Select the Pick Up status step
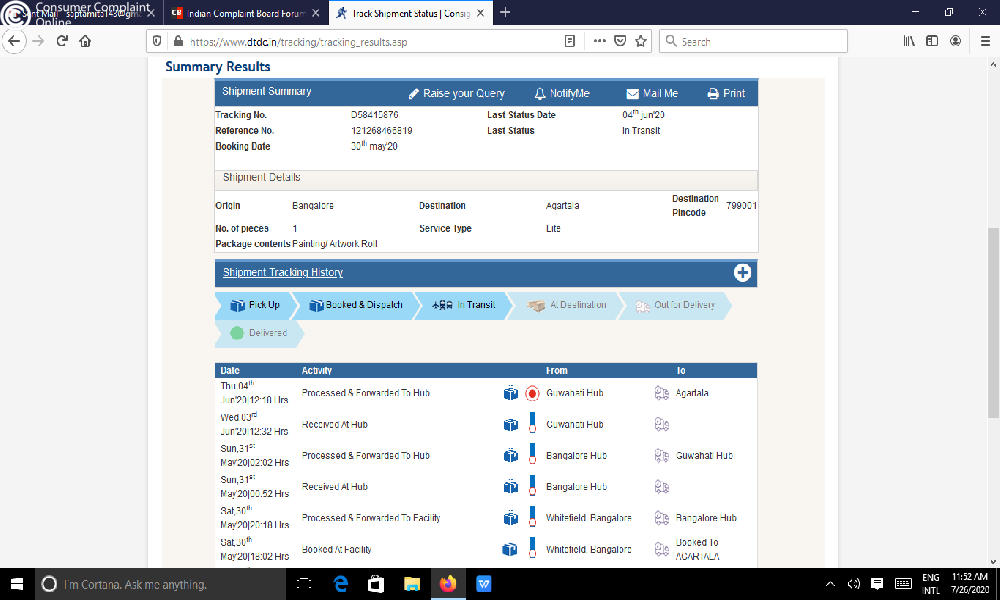The height and width of the screenshot is (600, 1000). (255, 305)
